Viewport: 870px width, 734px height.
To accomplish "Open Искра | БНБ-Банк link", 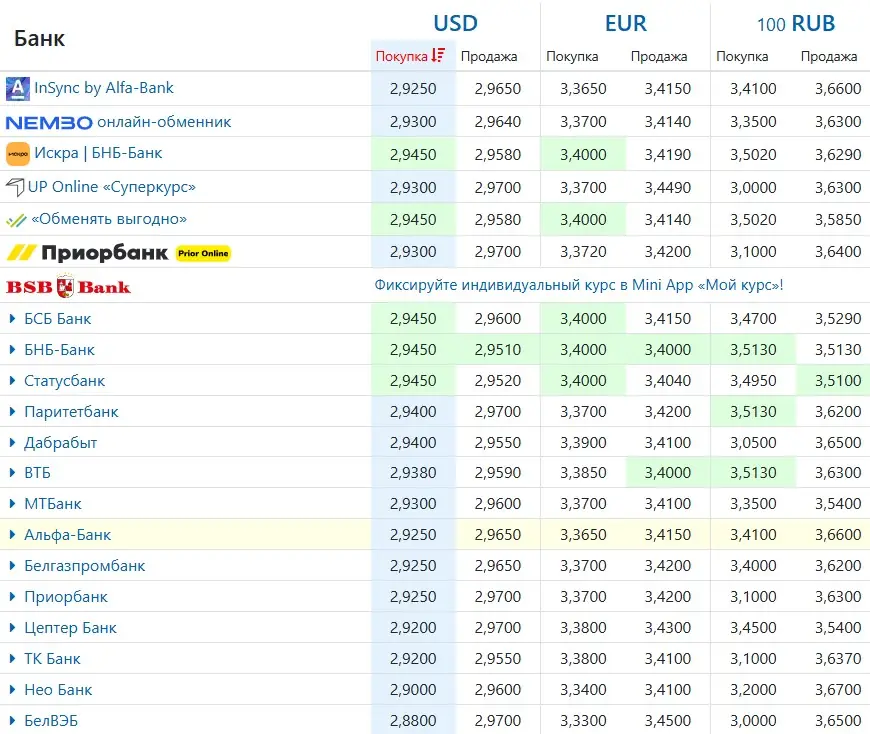I will 98,153.
